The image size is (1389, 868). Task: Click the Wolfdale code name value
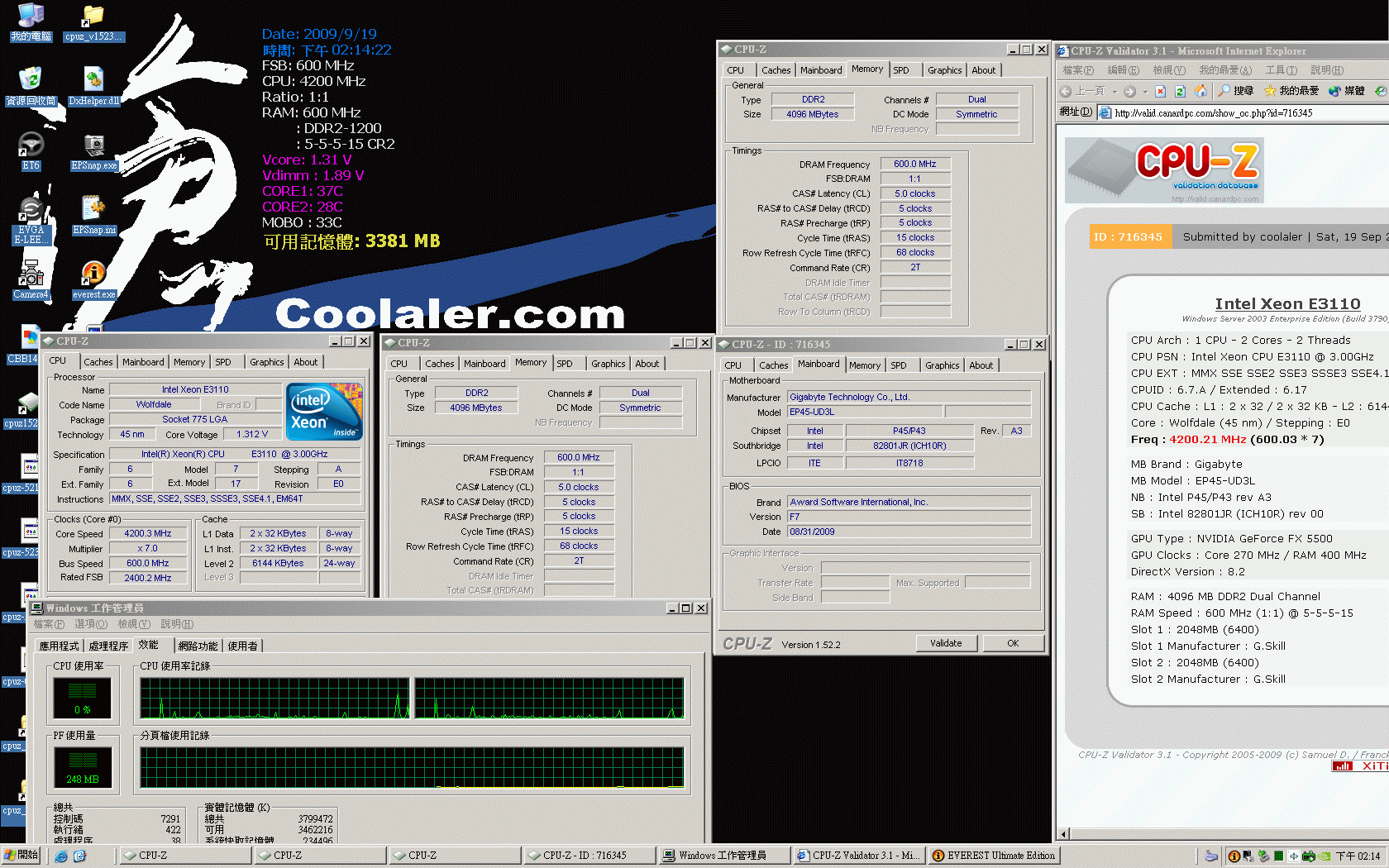coord(154,404)
